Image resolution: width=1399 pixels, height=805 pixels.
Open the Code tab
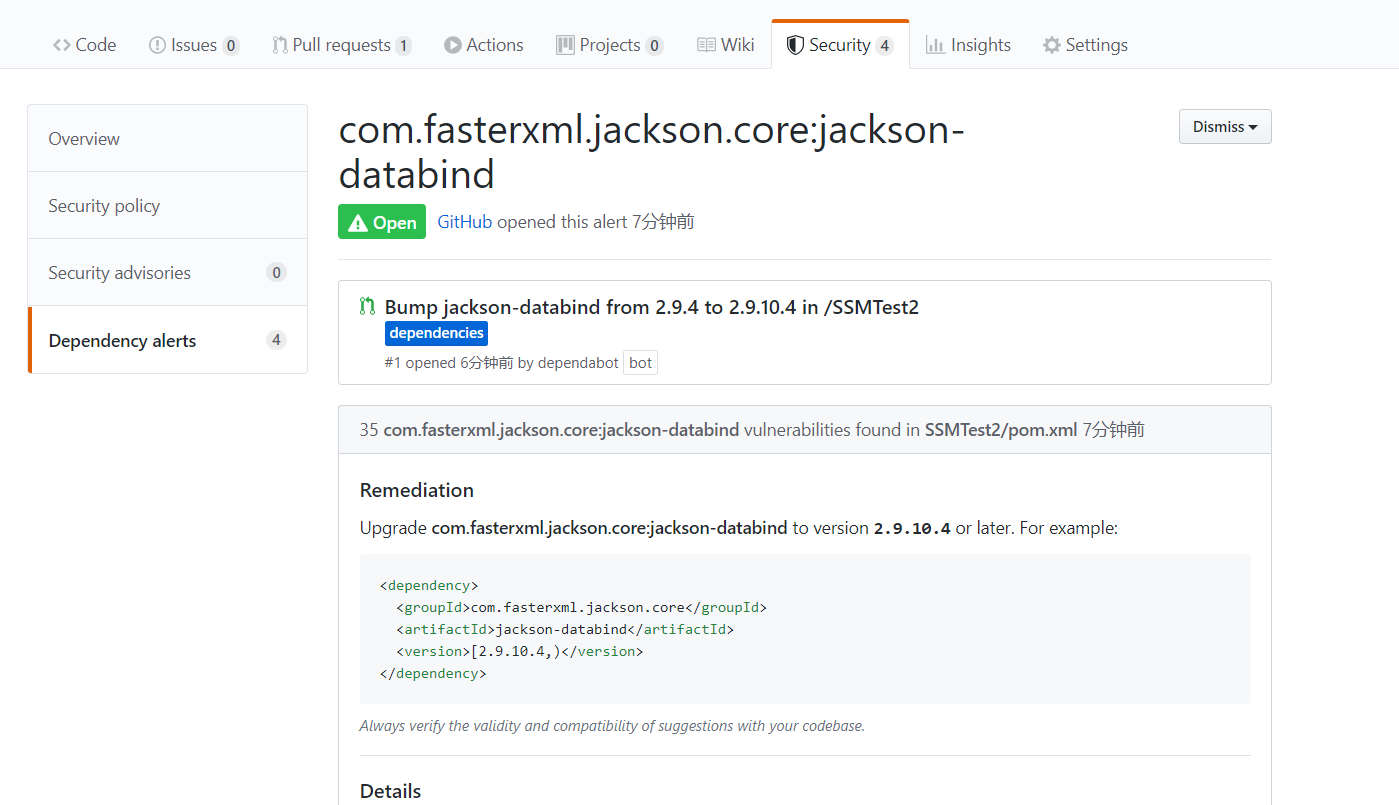pos(84,45)
